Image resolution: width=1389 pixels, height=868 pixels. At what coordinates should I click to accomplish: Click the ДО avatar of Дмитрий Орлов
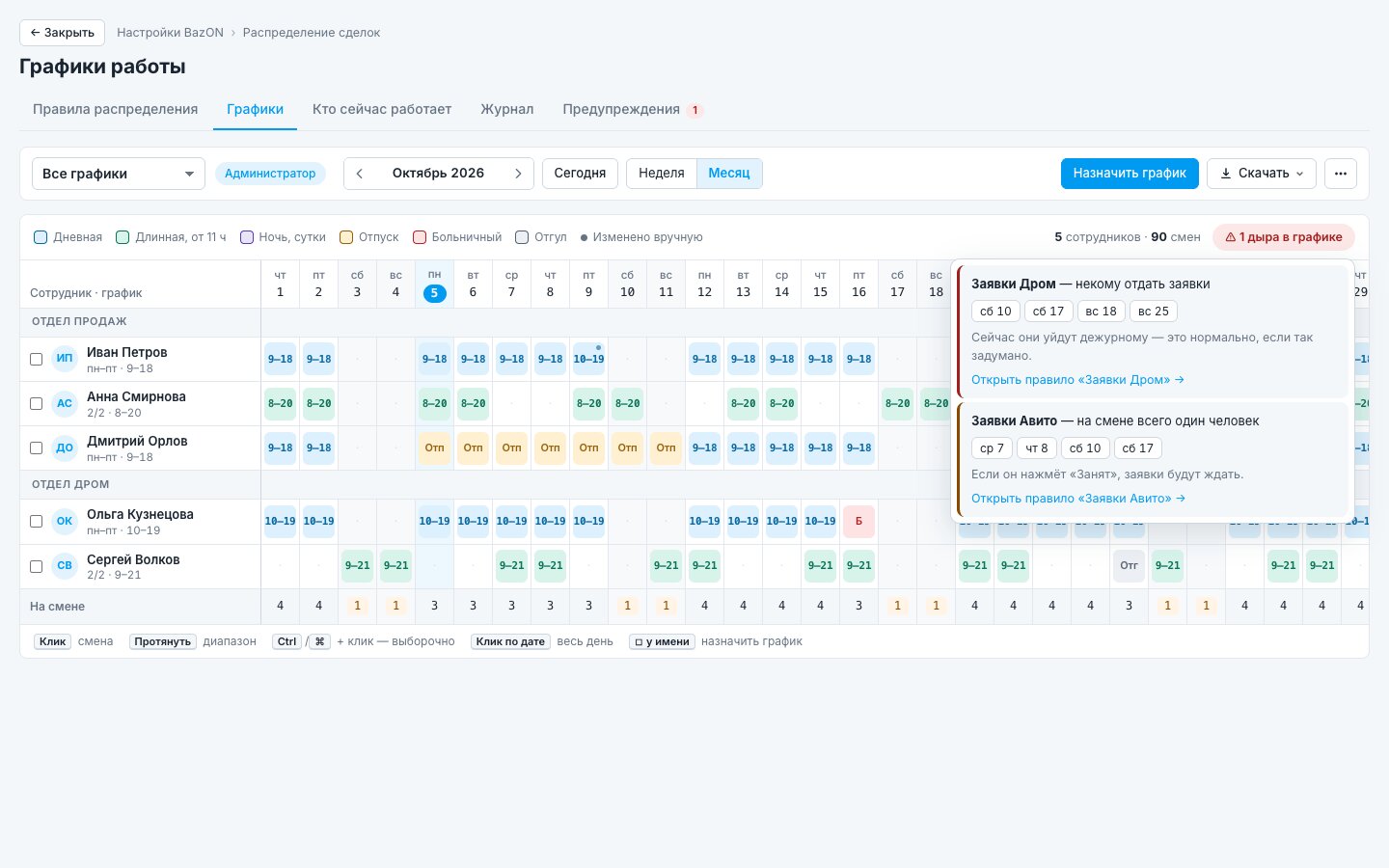[x=65, y=448]
